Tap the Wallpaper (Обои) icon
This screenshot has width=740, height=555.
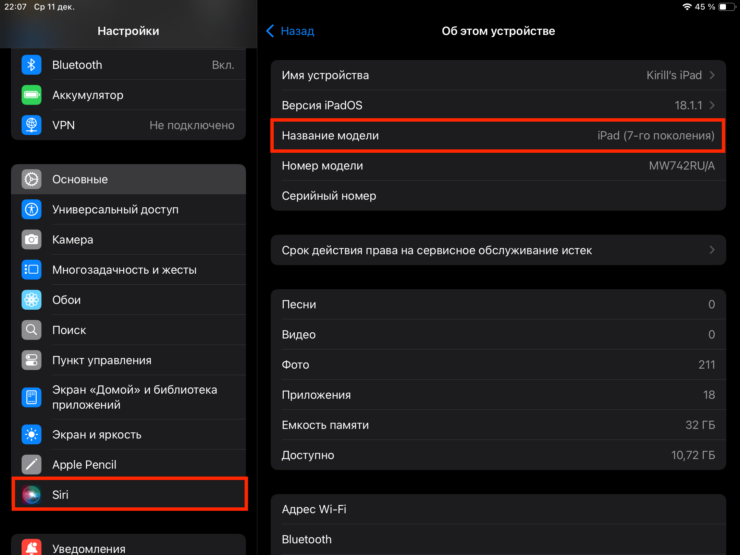point(32,300)
